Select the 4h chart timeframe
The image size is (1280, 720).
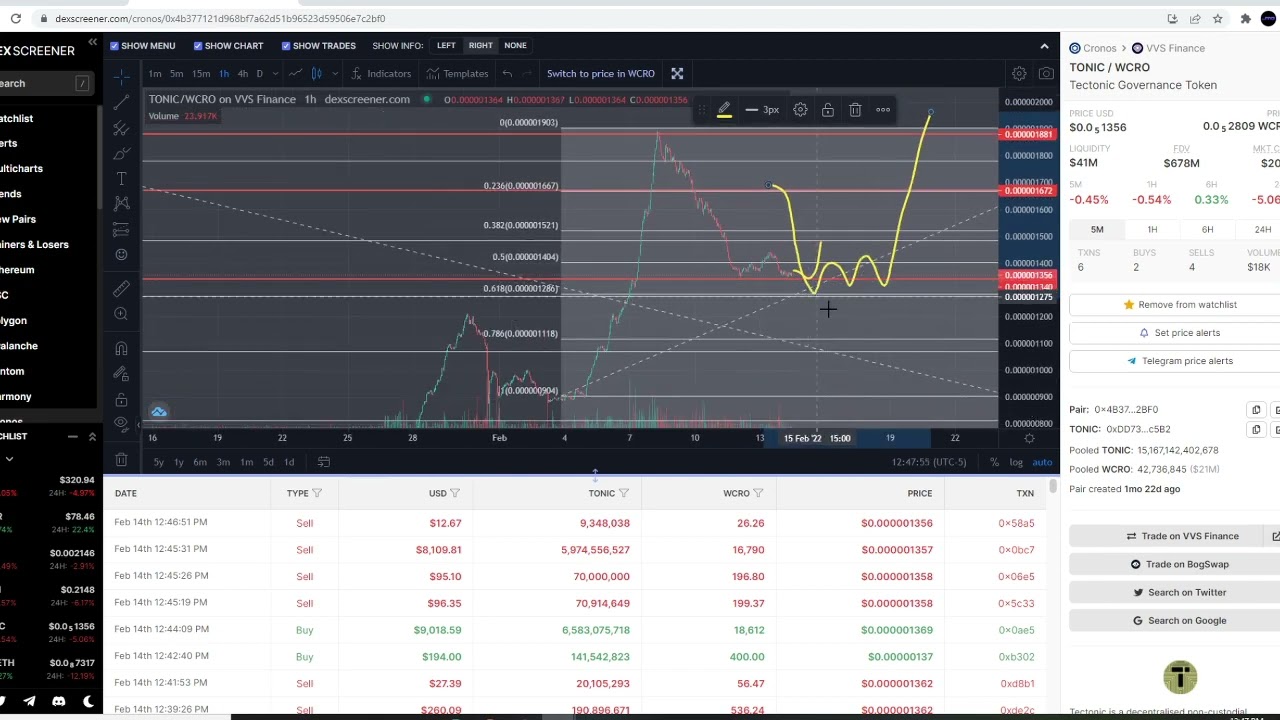coord(242,73)
